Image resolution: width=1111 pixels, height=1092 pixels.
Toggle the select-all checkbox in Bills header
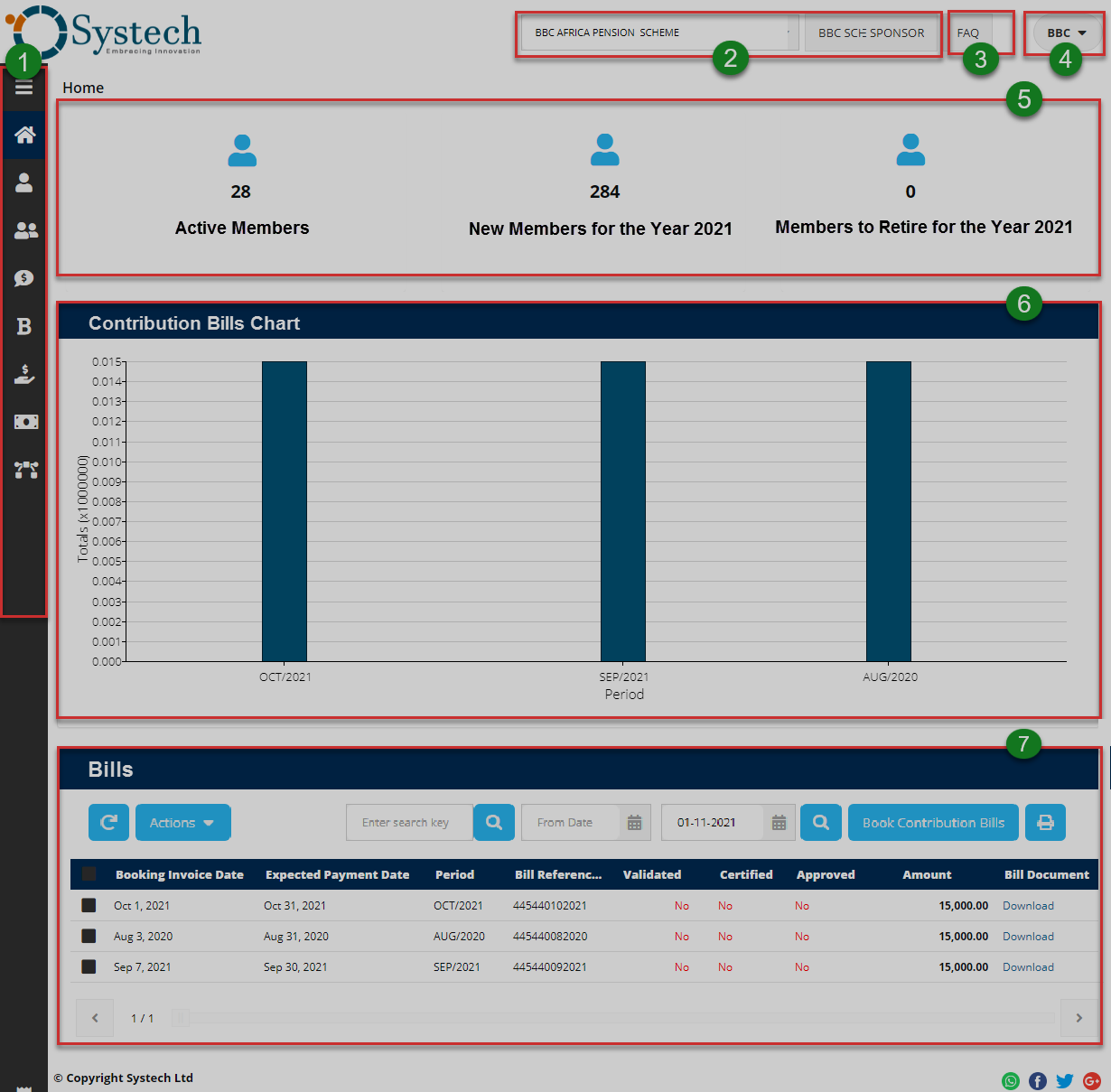[89, 873]
